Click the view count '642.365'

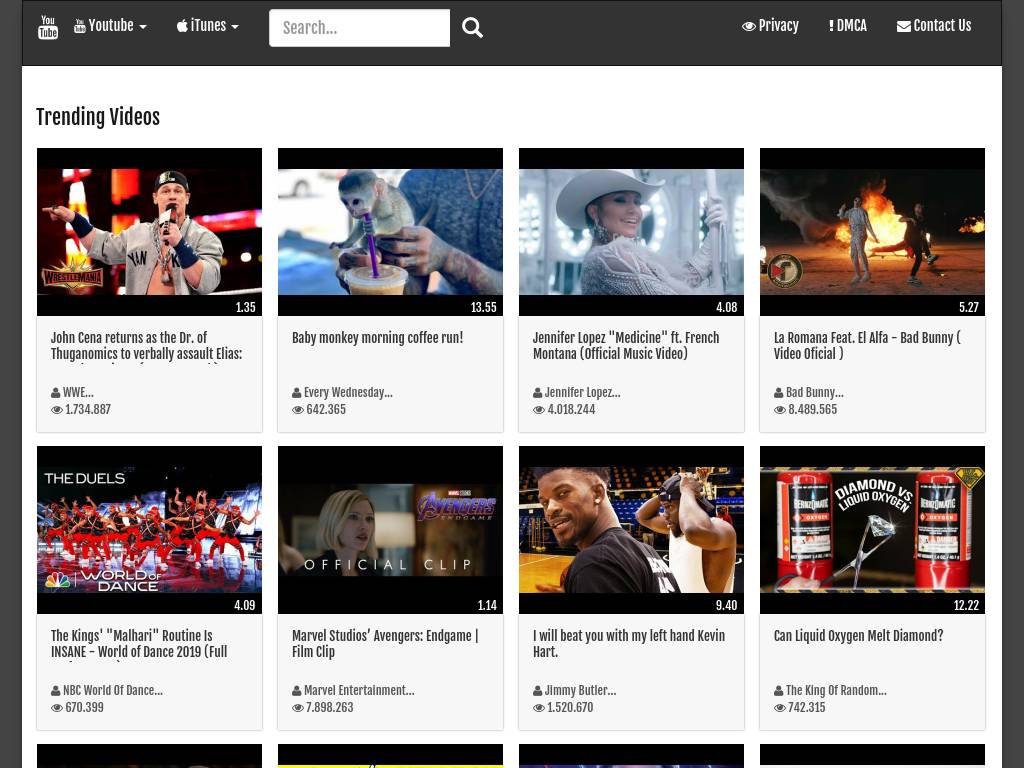(326, 409)
